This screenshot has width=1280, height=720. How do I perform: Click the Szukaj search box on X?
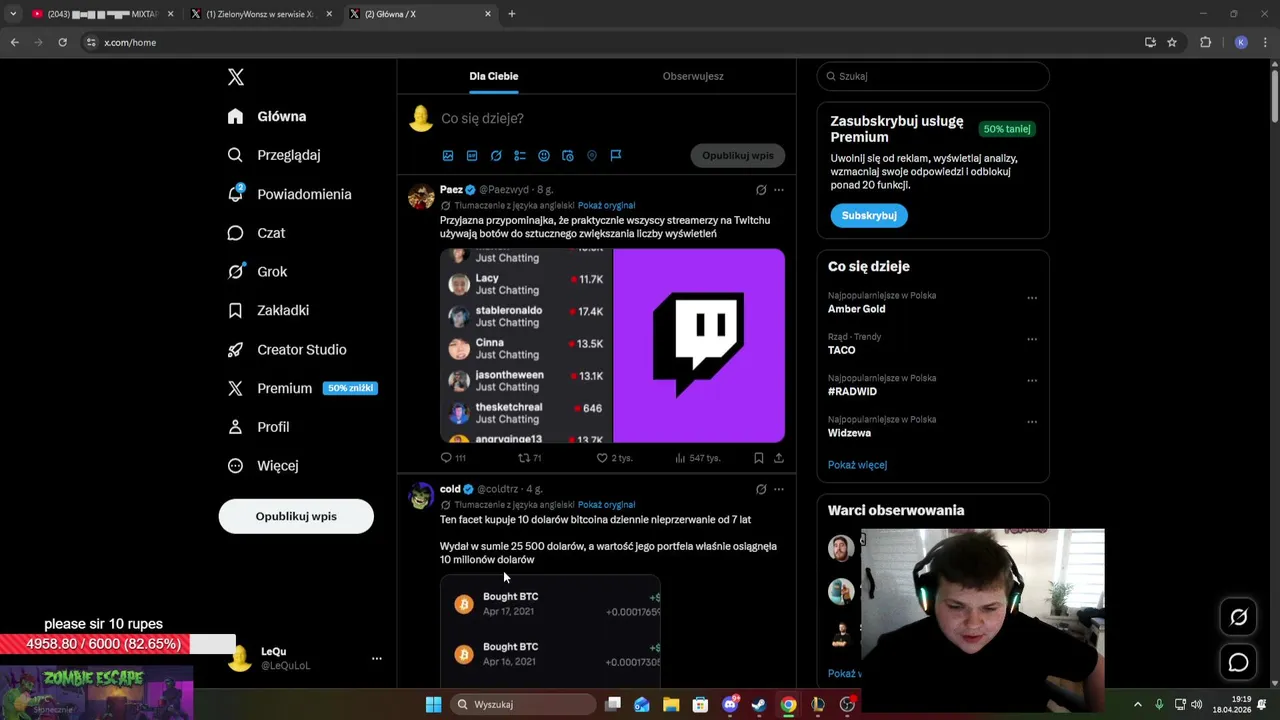pyautogui.click(x=933, y=76)
